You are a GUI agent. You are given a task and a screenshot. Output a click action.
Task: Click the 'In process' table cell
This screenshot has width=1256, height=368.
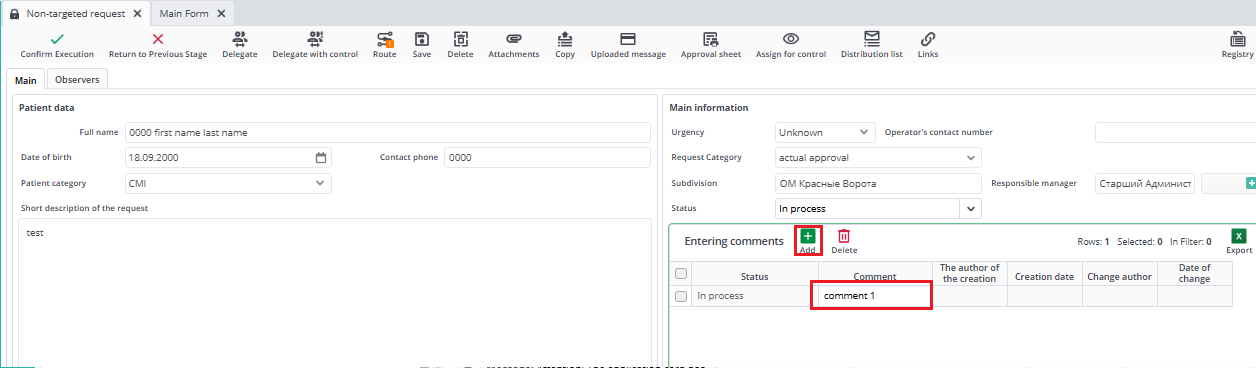click(754, 296)
